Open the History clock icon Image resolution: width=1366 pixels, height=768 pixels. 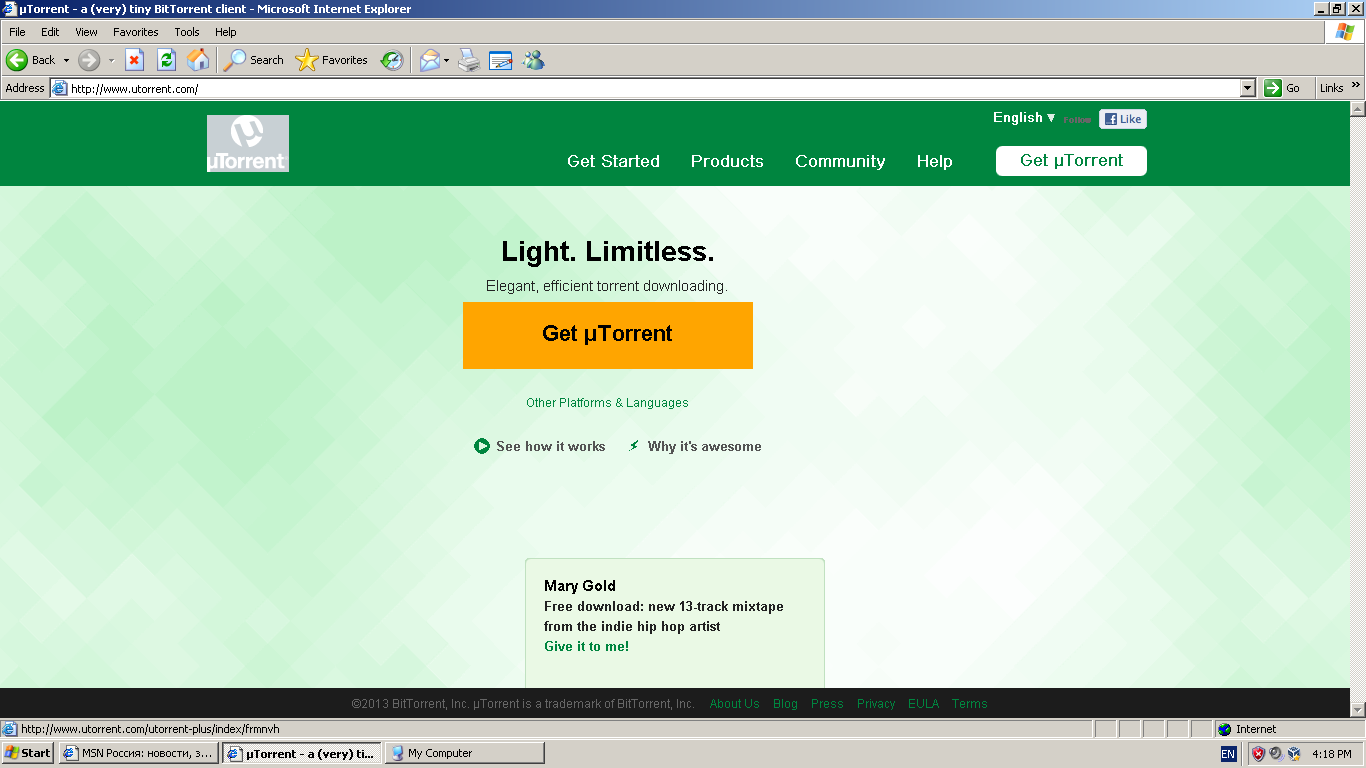[x=392, y=60]
